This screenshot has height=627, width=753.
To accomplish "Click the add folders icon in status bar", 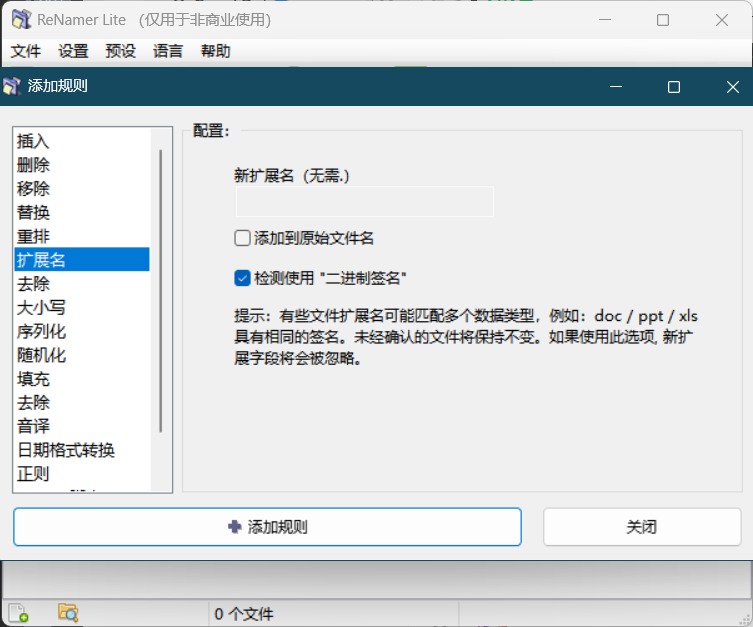I will 68,613.
